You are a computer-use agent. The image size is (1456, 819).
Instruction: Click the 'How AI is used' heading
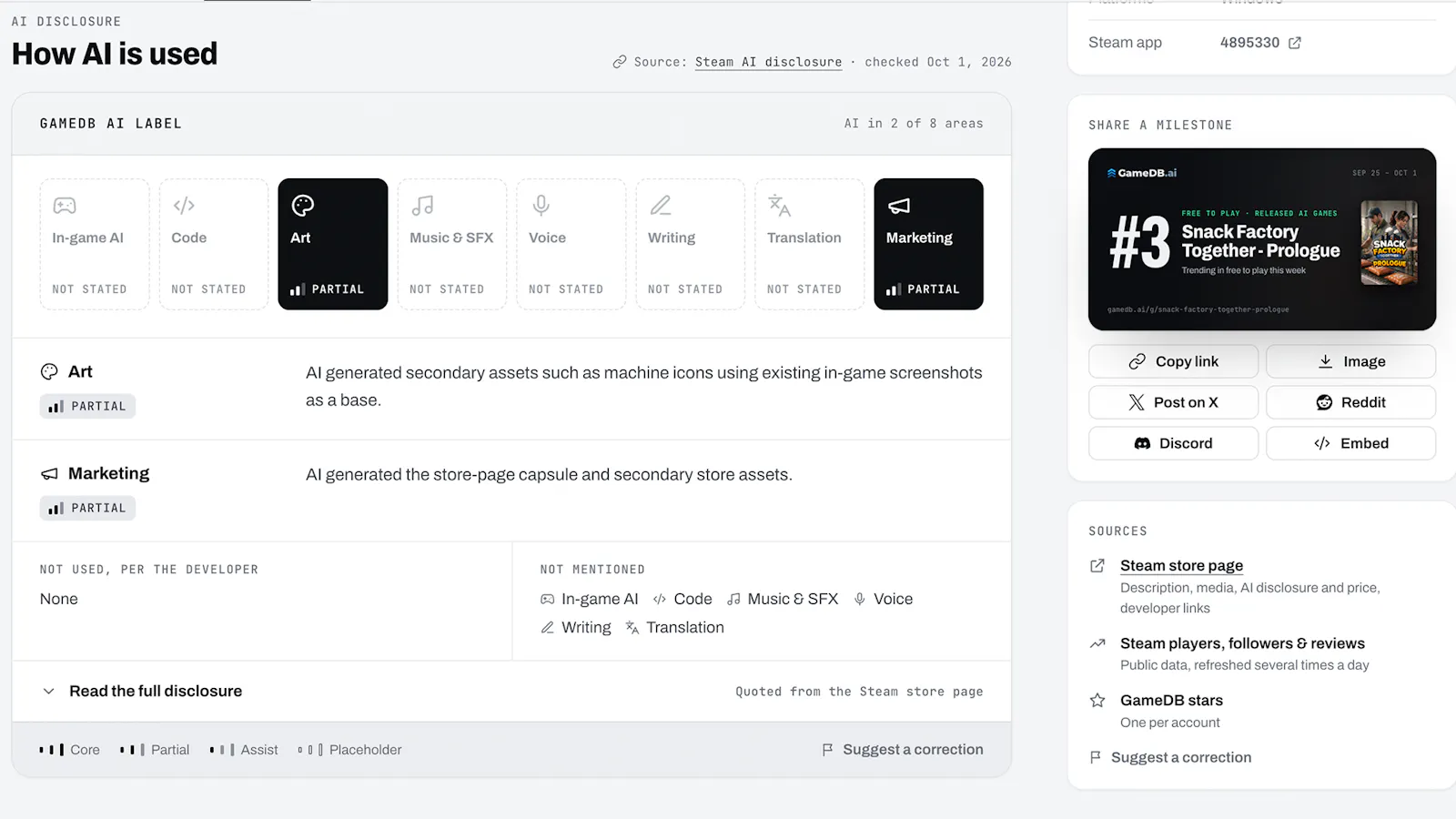click(x=115, y=55)
